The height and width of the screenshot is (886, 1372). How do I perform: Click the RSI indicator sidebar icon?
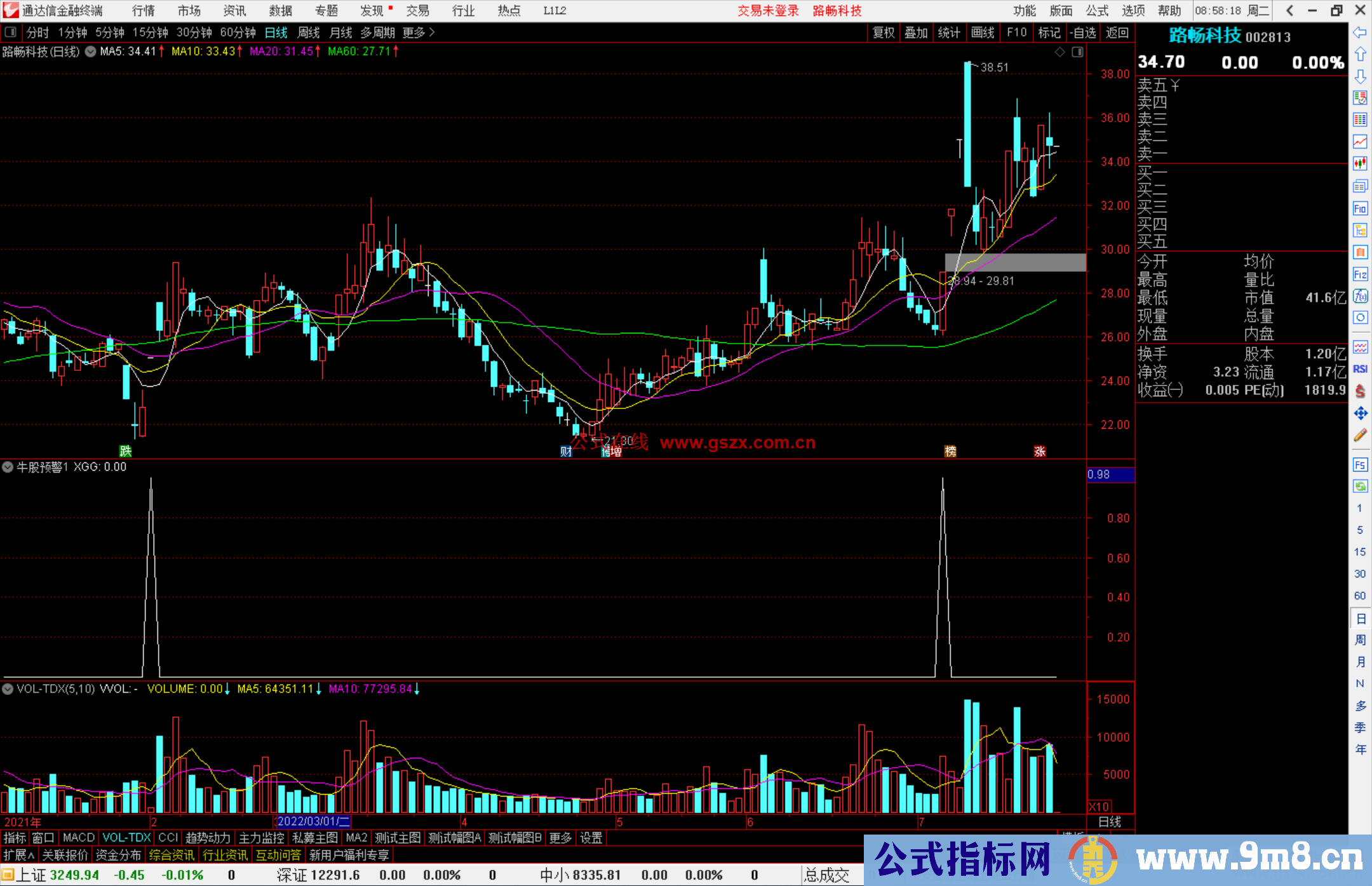point(1360,369)
